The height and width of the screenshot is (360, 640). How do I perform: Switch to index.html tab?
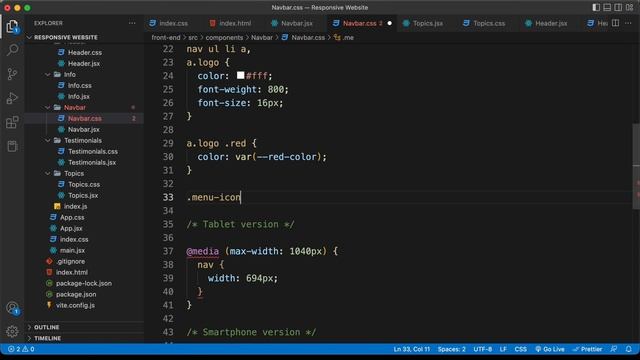tap(235, 23)
